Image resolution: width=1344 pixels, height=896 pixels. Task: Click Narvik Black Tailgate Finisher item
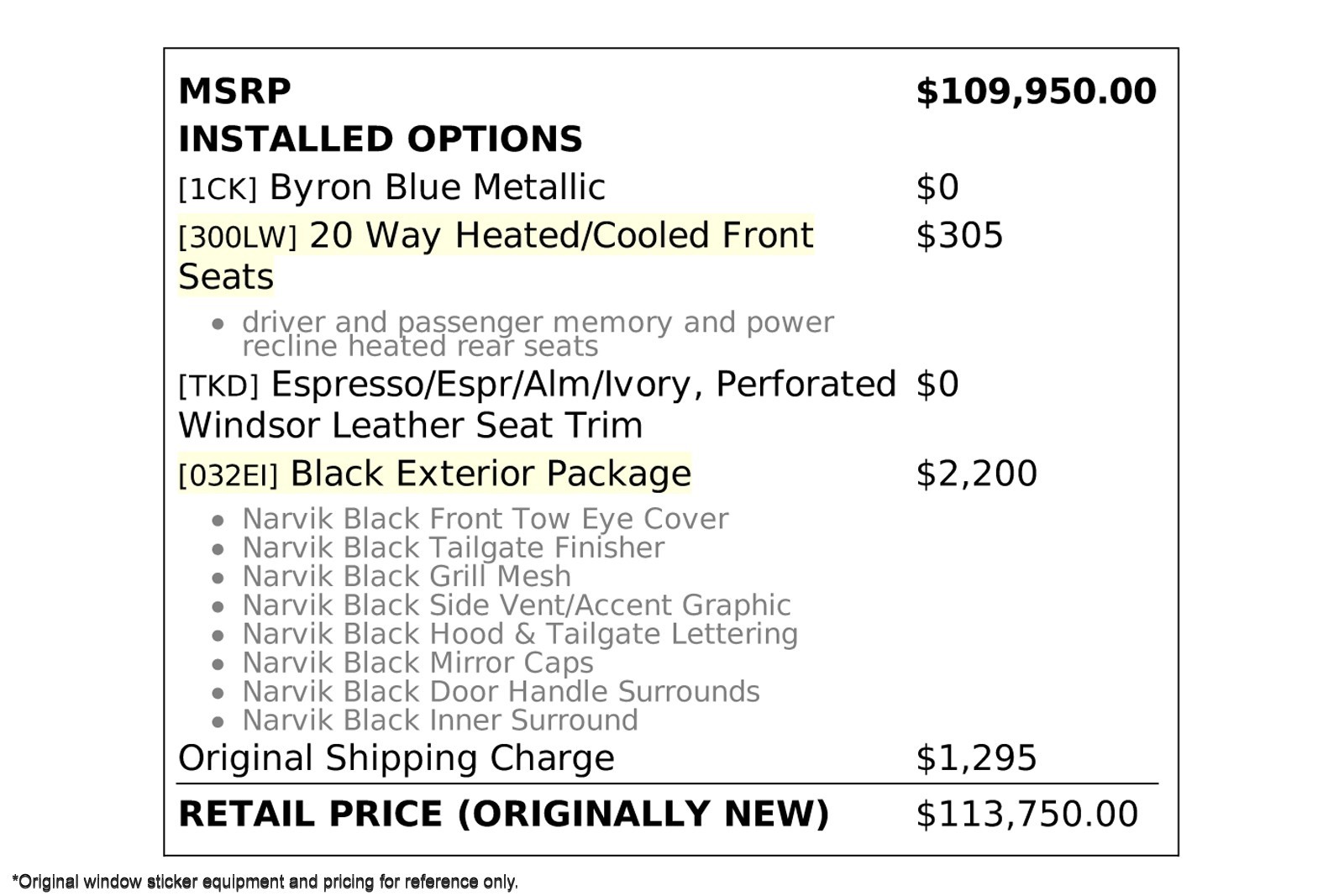(453, 548)
